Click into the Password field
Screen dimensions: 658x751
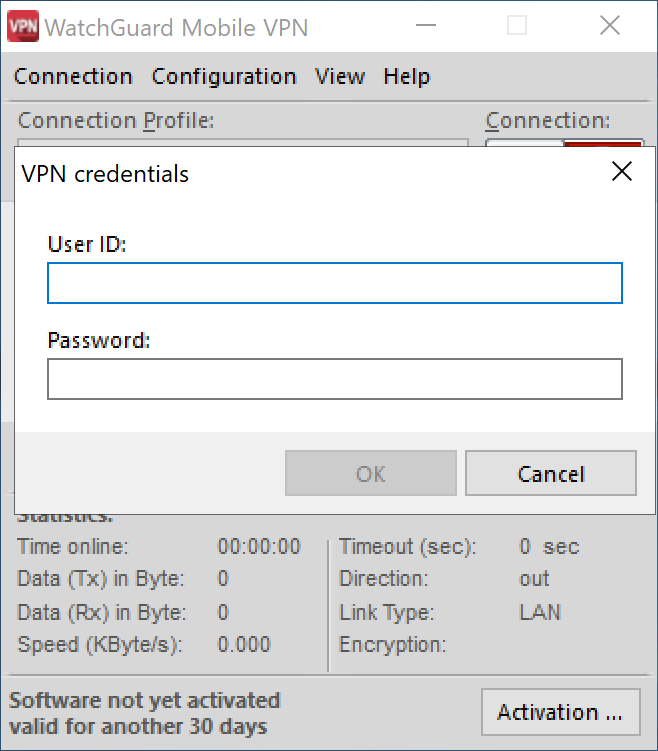tap(335, 379)
